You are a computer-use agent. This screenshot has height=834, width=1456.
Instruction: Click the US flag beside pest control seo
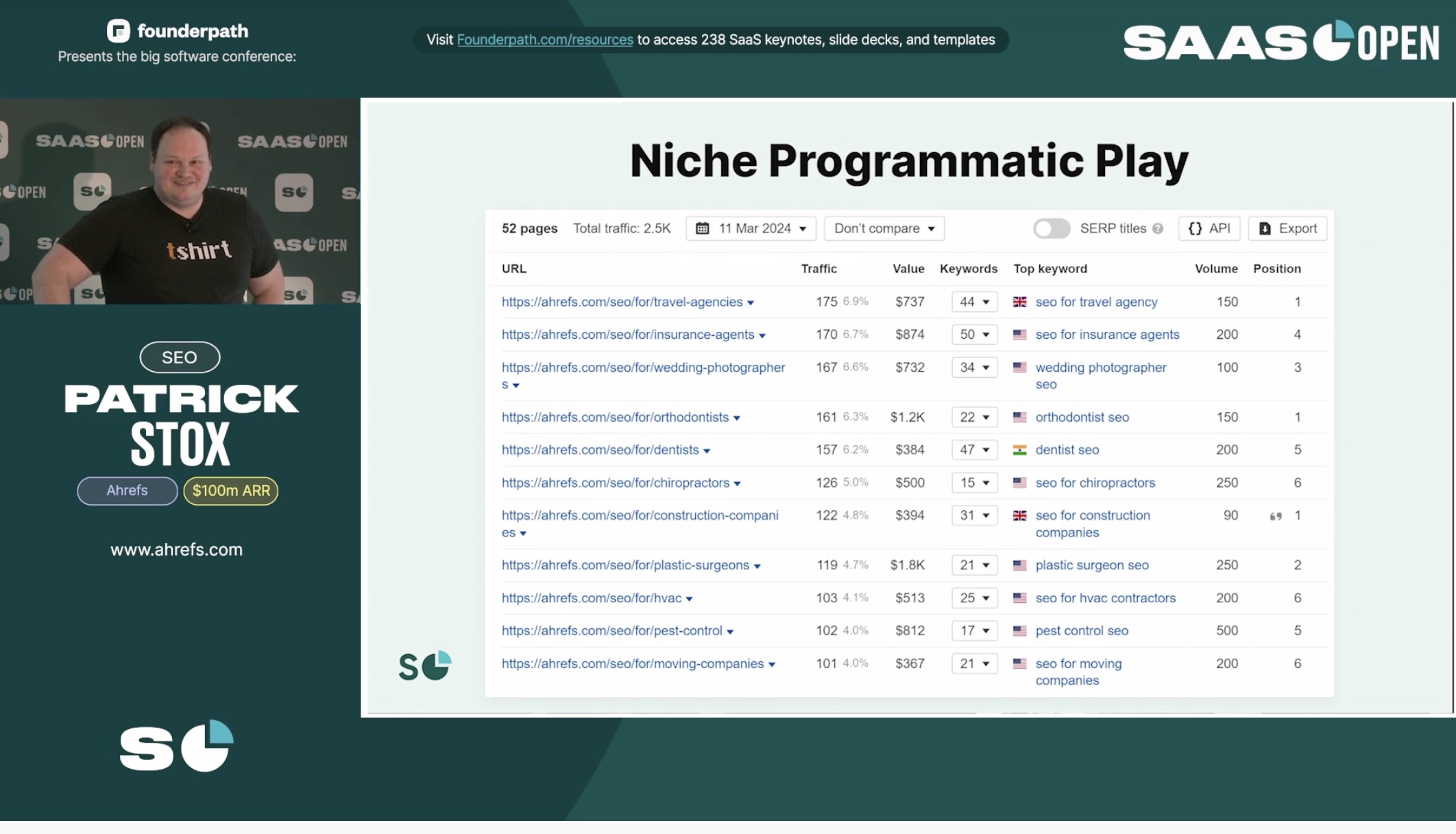(1020, 631)
